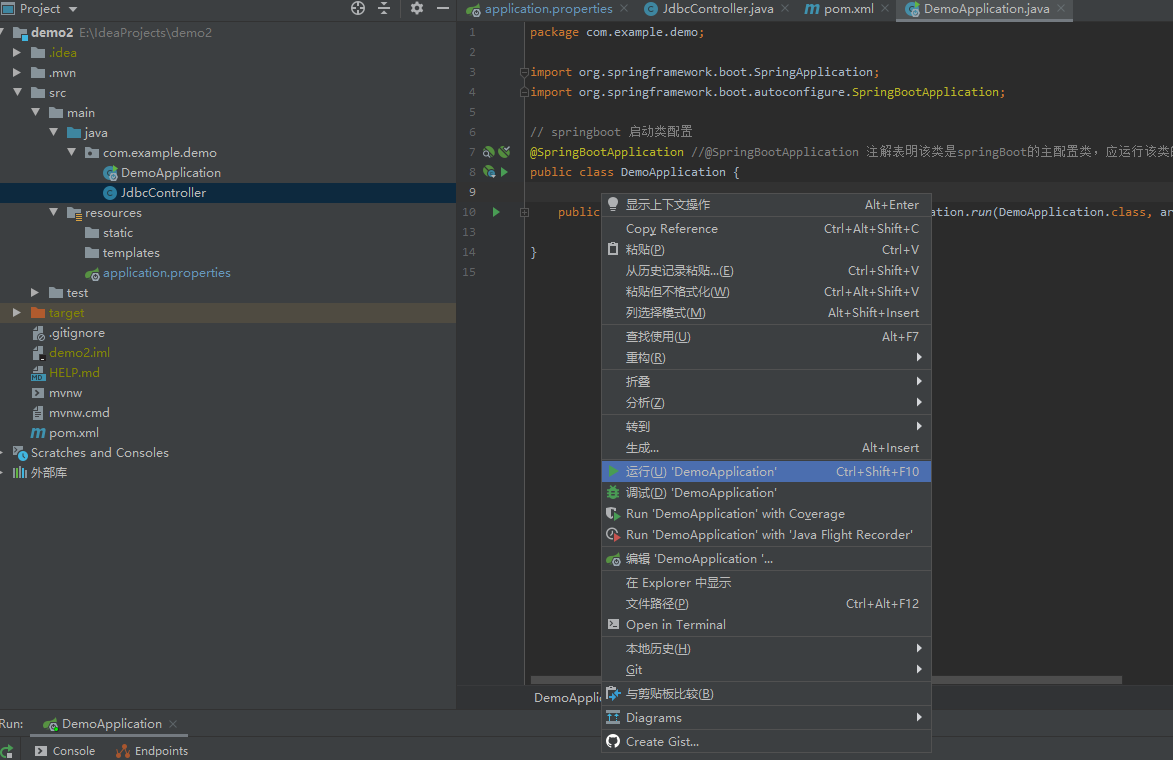
Task: Expand the .idea folder
Action: [x=16, y=52]
